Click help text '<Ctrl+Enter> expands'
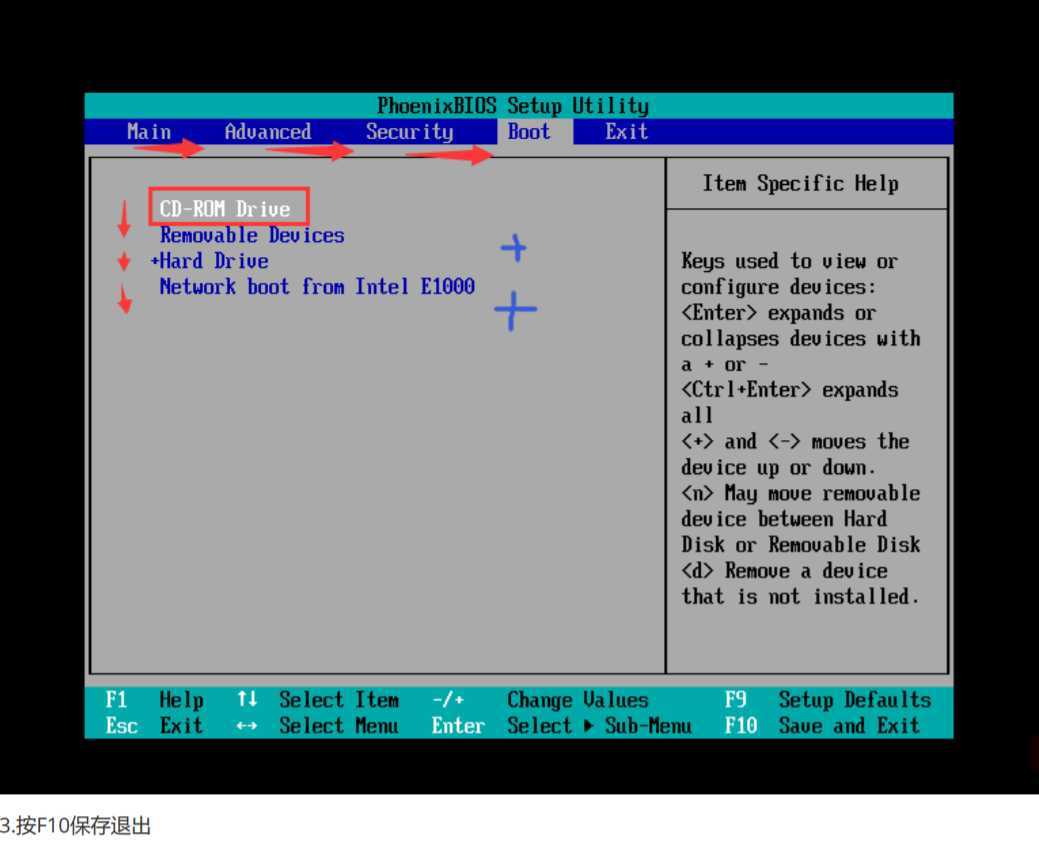The height and width of the screenshot is (844, 1039). tap(790, 390)
